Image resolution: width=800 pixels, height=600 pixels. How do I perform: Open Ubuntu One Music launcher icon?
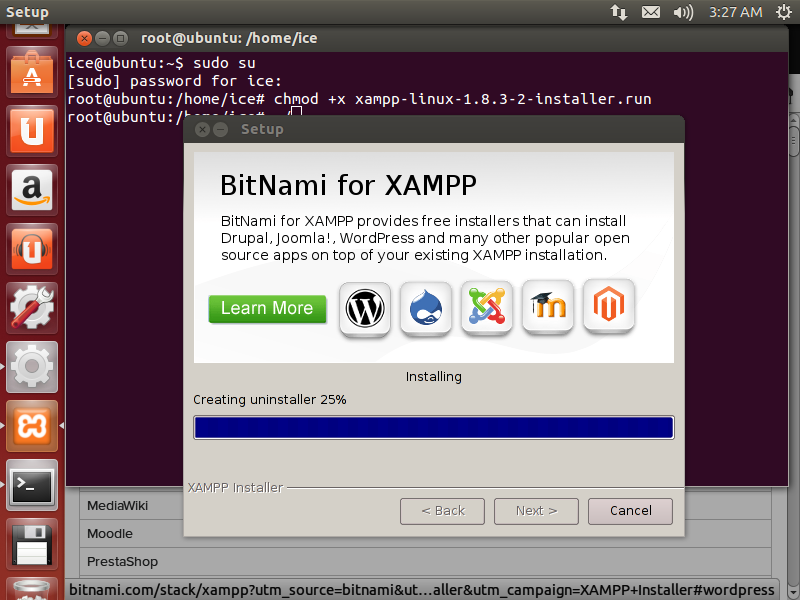click(32, 249)
